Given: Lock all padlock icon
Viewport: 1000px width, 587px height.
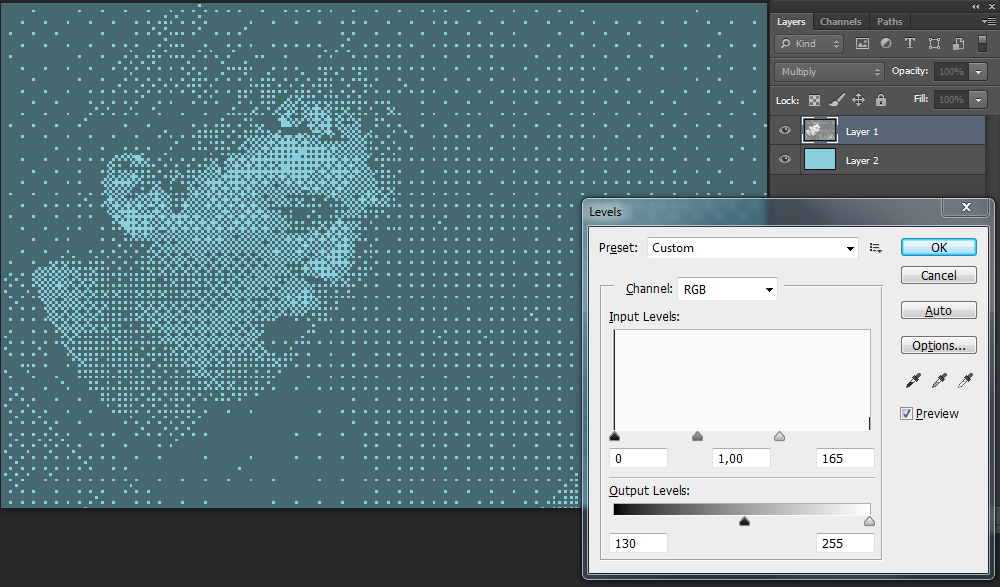Looking at the screenshot, I should (x=881, y=100).
